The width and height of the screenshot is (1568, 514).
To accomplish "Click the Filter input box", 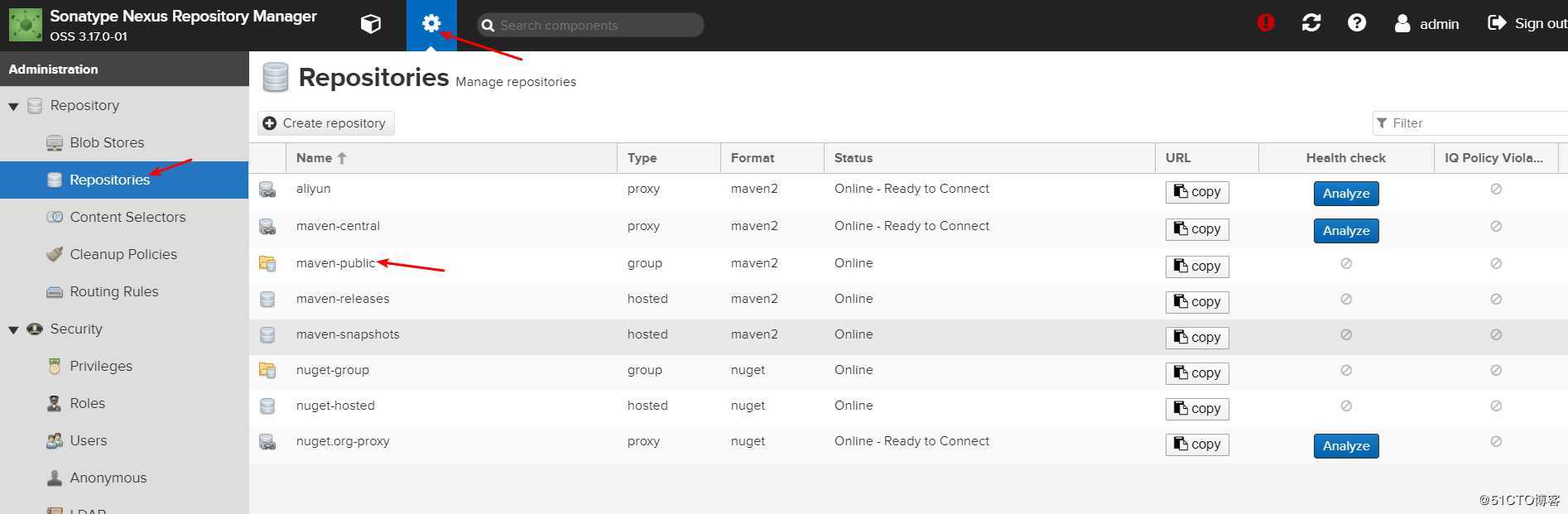I will click(1470, 123).
